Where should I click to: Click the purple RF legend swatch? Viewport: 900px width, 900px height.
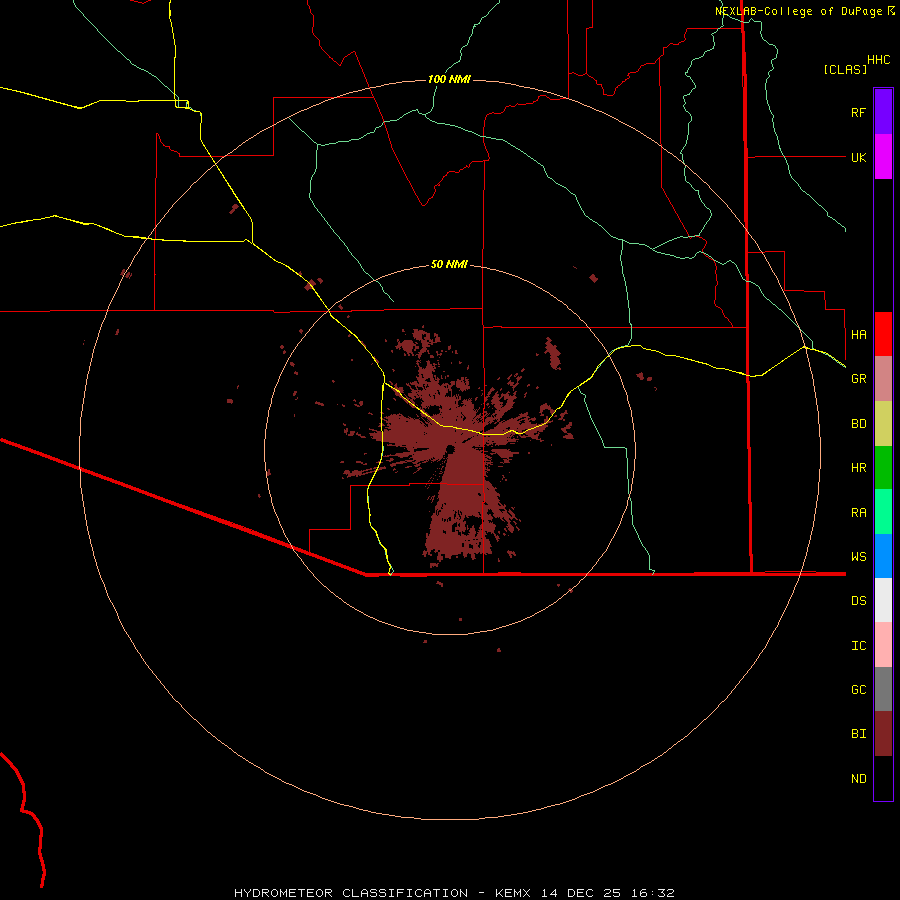pos(883,112)
